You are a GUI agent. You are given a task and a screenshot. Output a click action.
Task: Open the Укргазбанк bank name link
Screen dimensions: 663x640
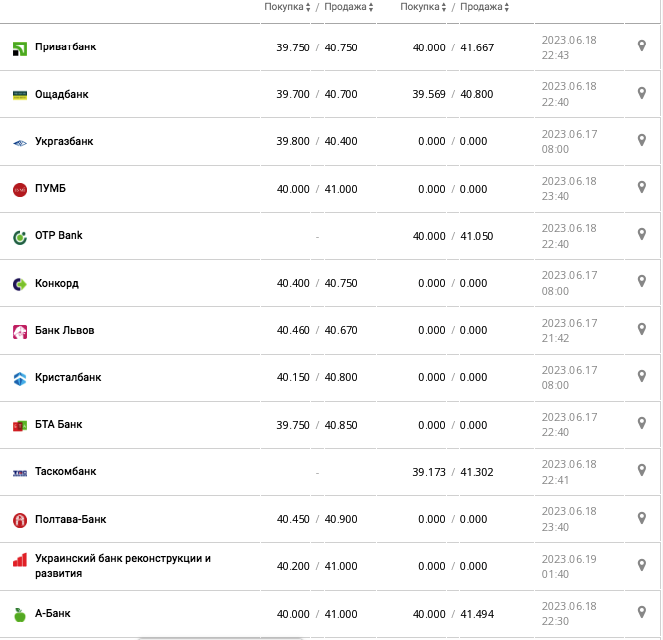pyautogui.click(x=64, y=141)
